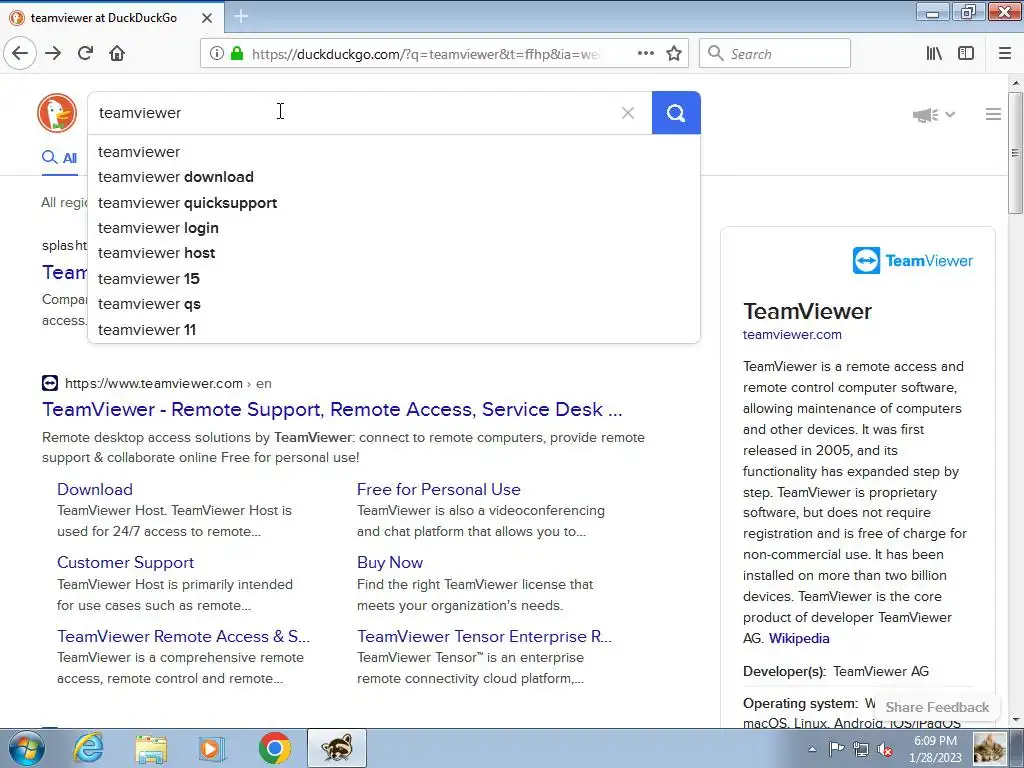This screenshot has height=768, width=1024.
Task: Go back to the previous page
Action: point(20,54)
